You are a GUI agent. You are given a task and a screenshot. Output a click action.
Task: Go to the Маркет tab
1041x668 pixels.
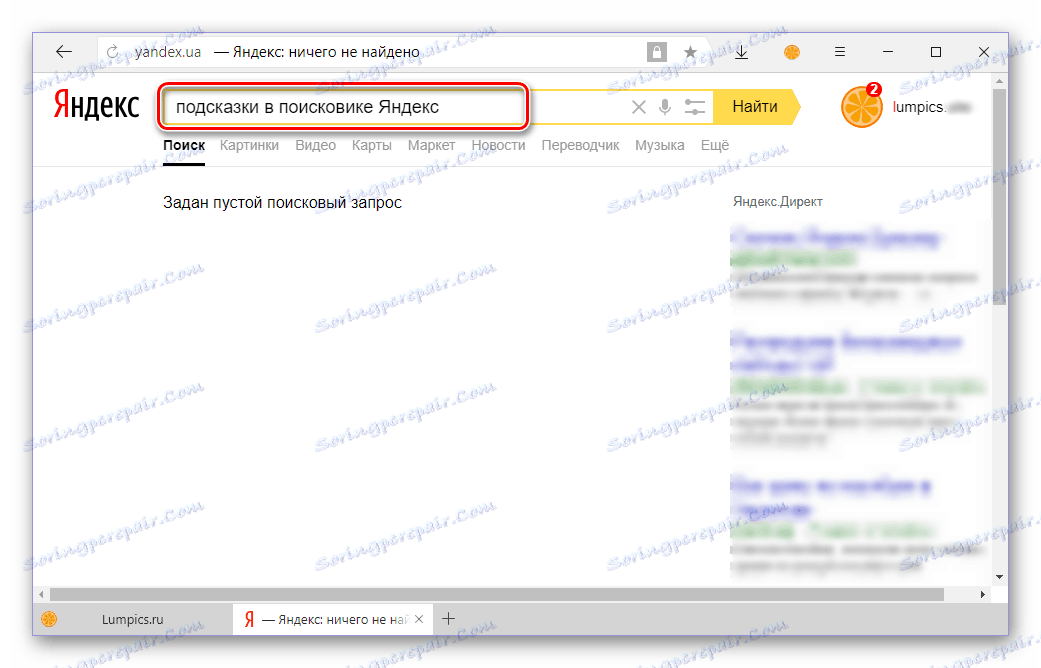pos(432,145)
